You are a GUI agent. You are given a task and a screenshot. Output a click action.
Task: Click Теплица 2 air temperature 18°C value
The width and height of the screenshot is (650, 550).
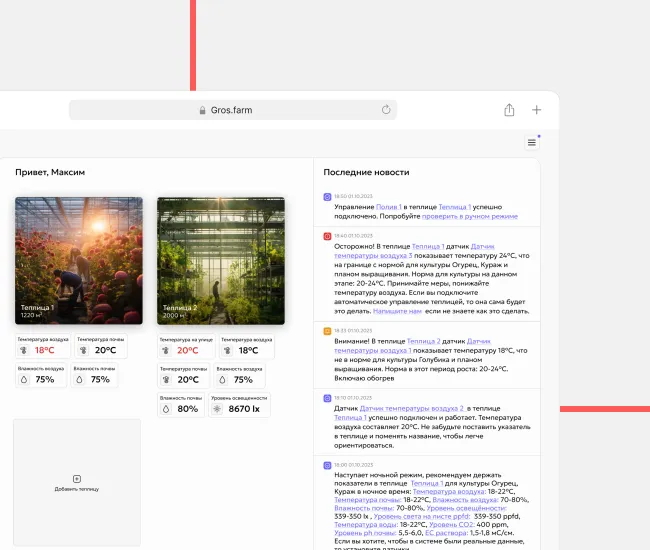(x=248, y=351)
